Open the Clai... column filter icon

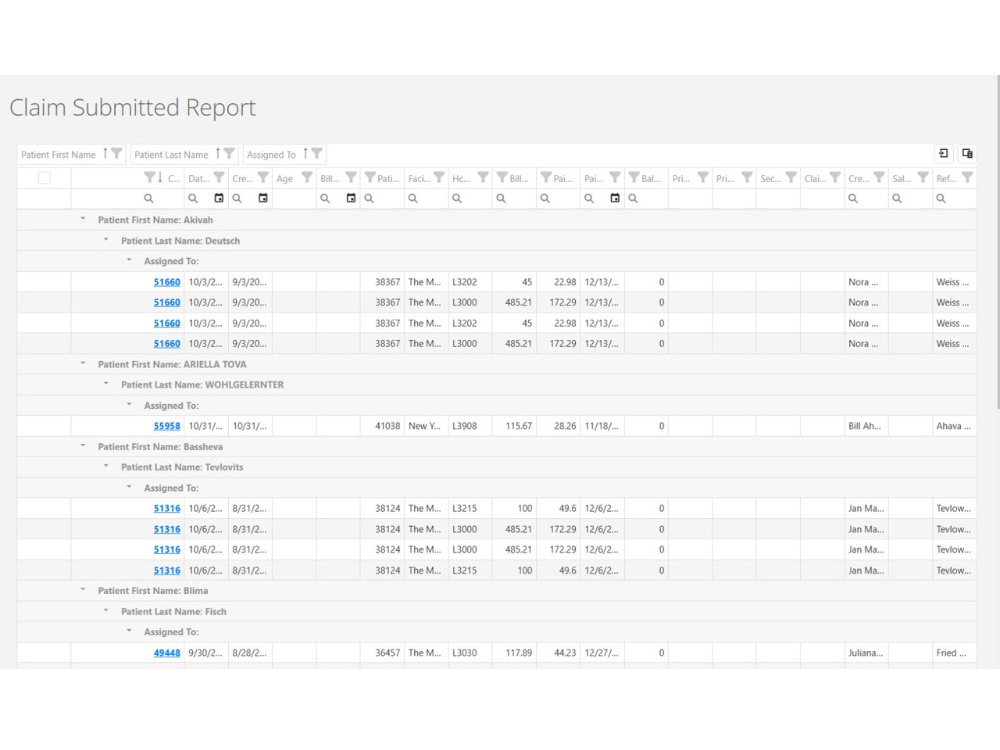point(835,177)
